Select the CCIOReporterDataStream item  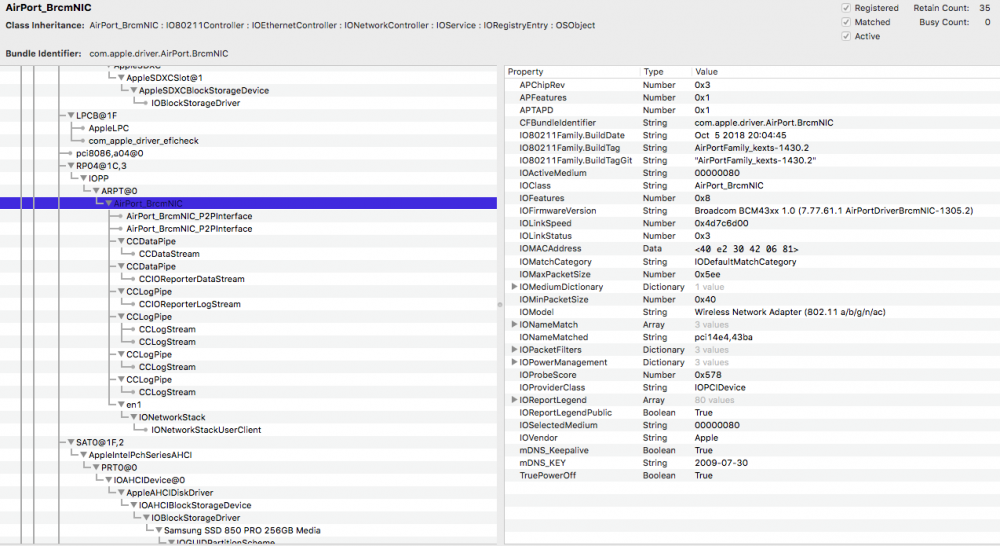(x=191, y=279)
